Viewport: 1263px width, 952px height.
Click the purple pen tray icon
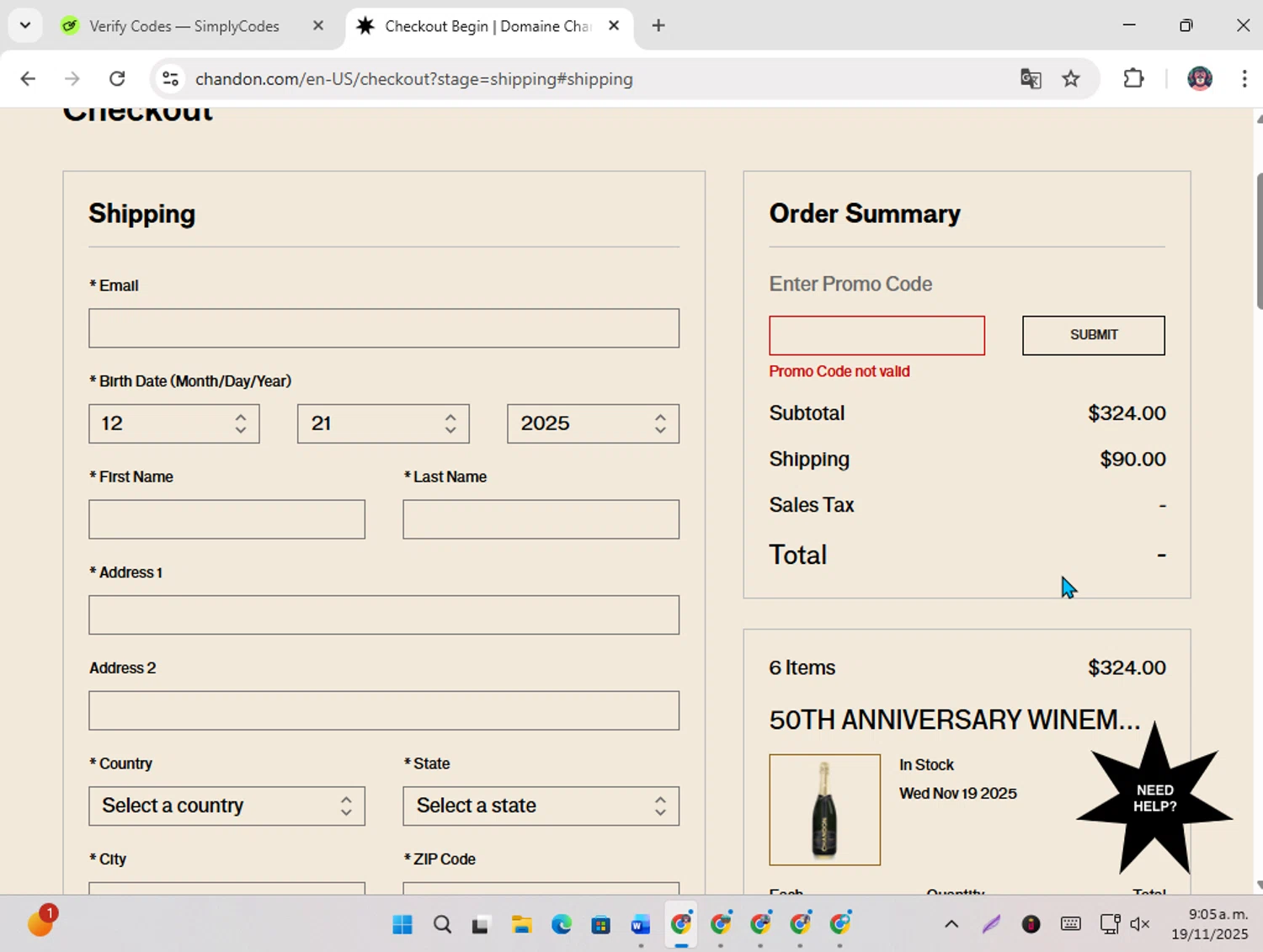point(991,924)
